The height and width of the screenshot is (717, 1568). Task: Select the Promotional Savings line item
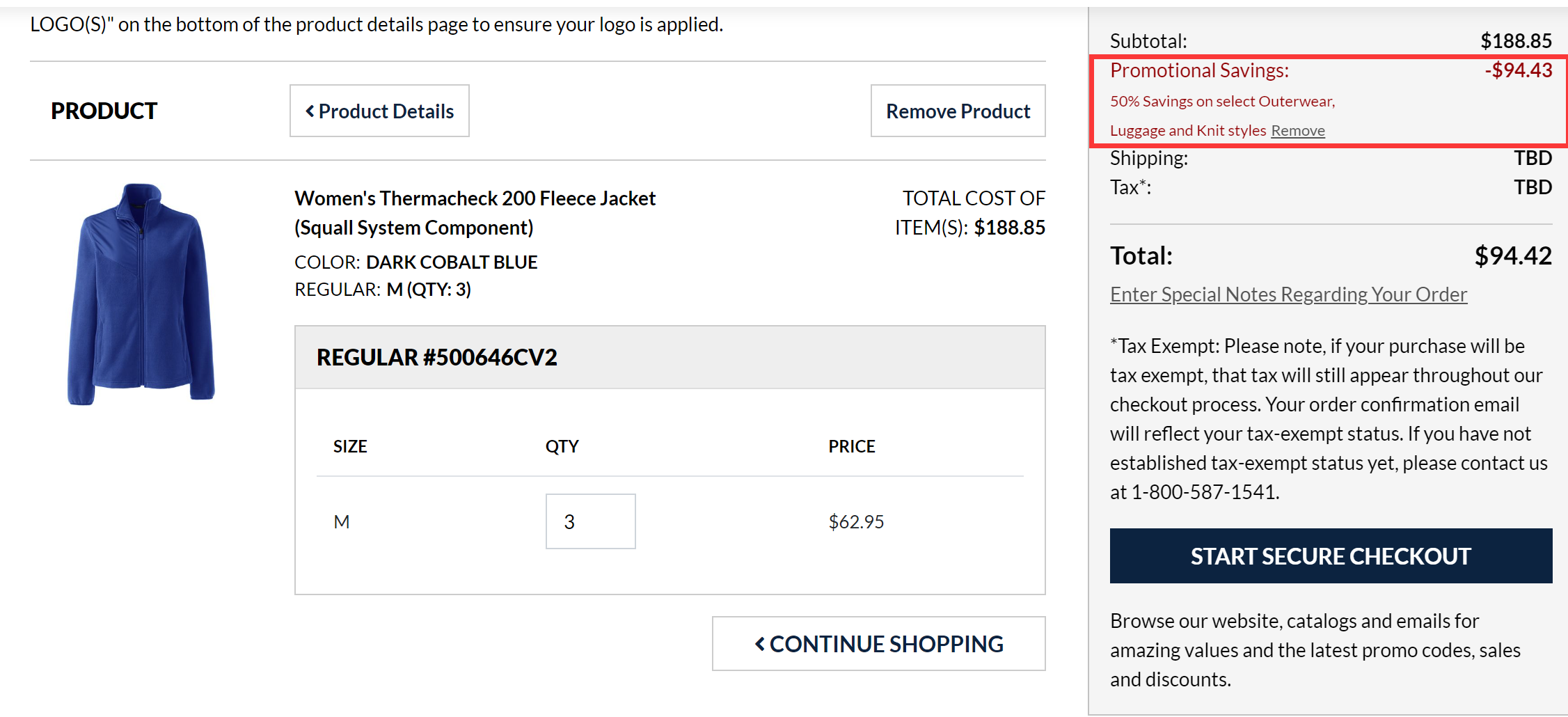1199,70
